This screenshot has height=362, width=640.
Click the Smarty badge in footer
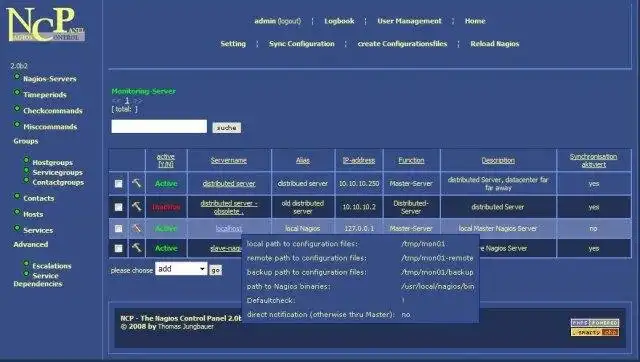[595, 332]
